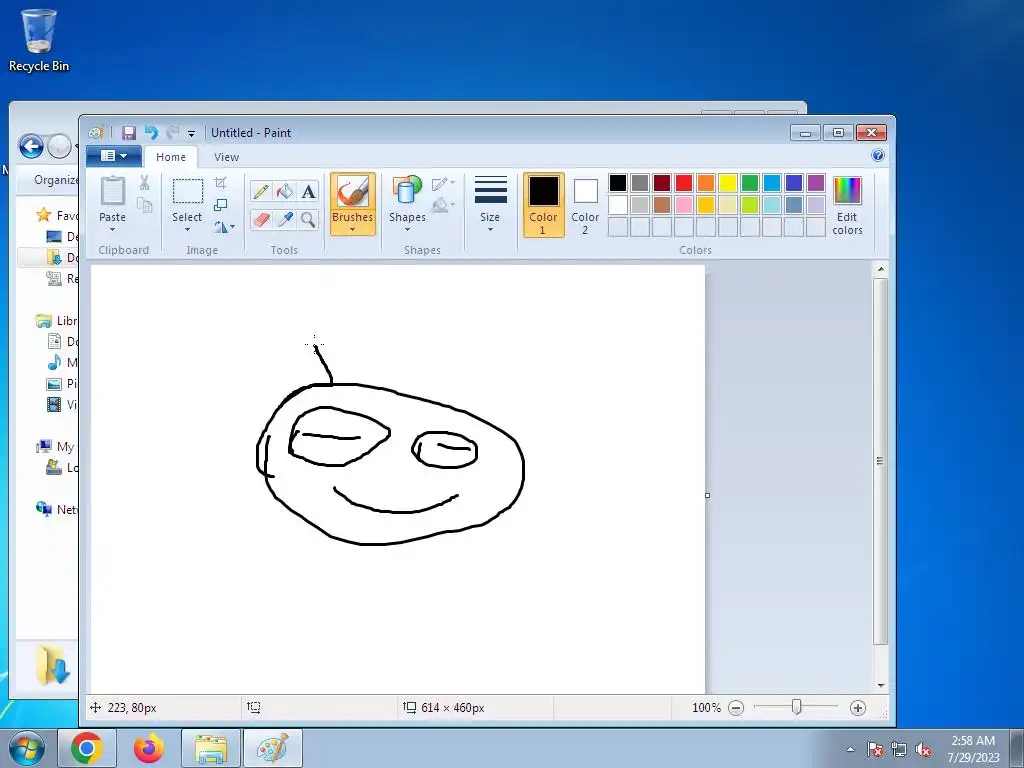1024x768 pixels.
Task: Click the zoom slider thumb
Action: pos(796,707)
